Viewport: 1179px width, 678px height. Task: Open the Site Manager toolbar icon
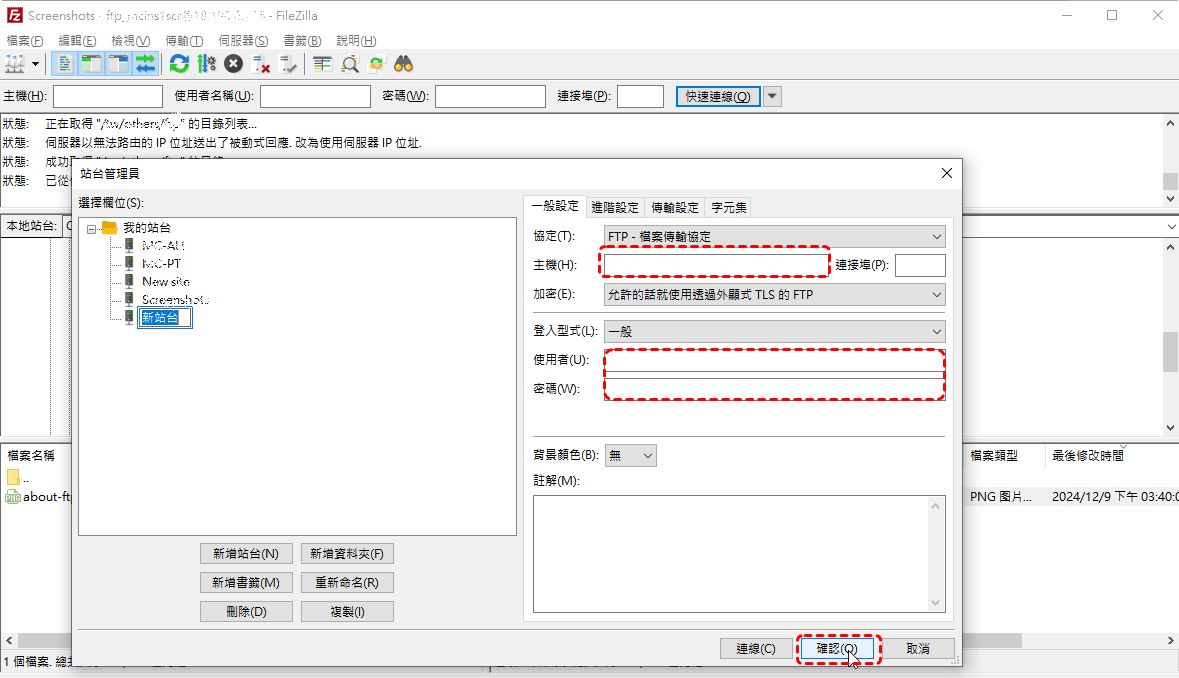[x=15, y=64]
